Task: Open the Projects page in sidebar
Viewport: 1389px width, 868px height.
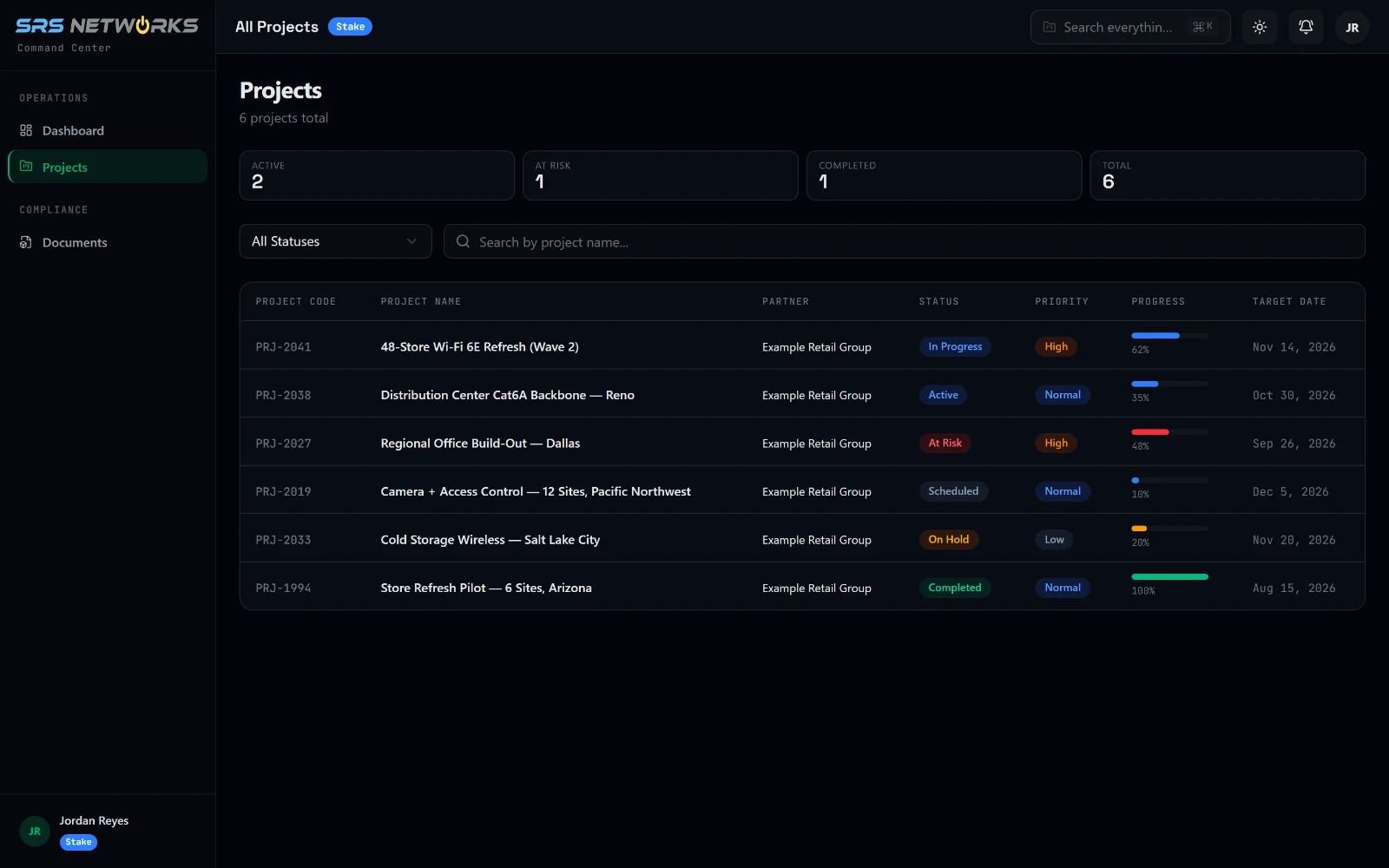Action: pyautogui.click(x=108, y=167)
